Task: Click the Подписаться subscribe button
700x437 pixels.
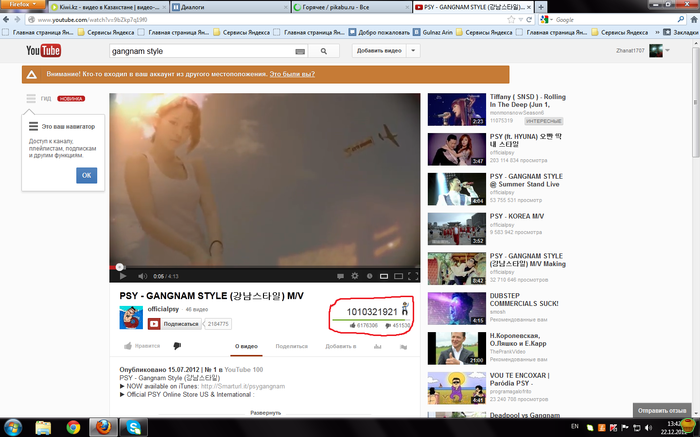Action: pyautogui.click(x=175, y=324)
